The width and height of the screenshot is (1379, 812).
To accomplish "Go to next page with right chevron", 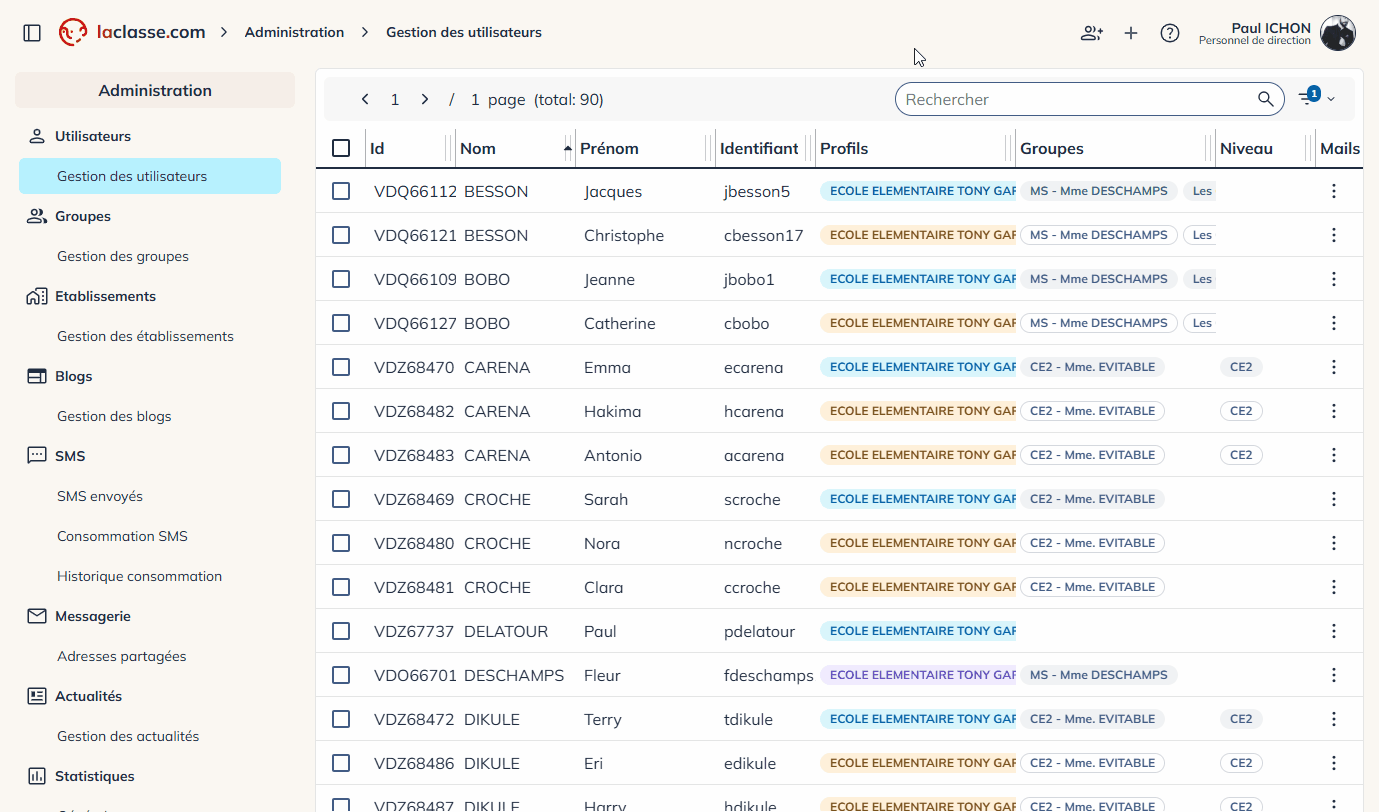I will click(425, 99).
